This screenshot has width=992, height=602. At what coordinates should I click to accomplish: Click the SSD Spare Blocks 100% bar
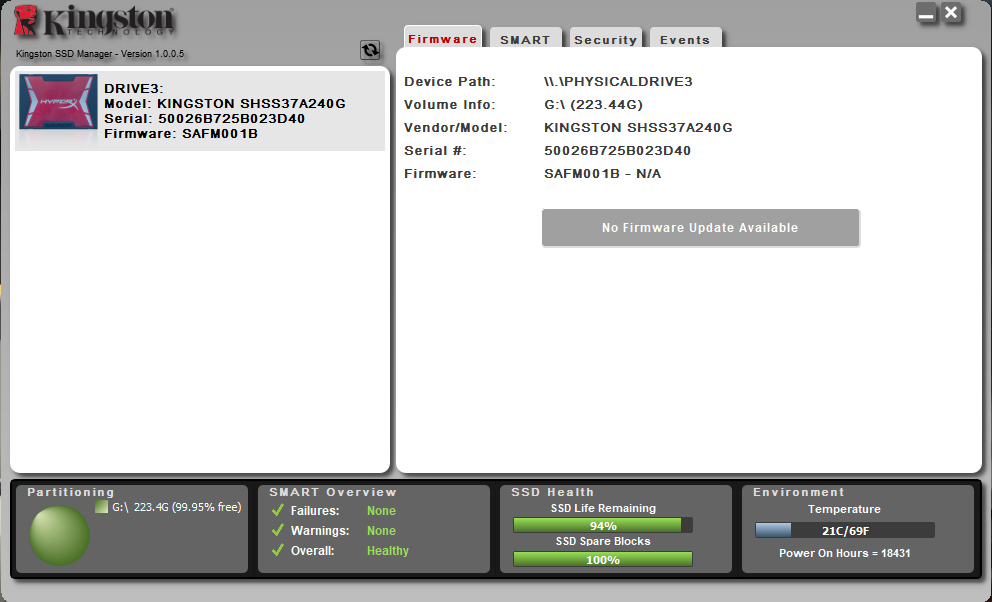point(602,560)
